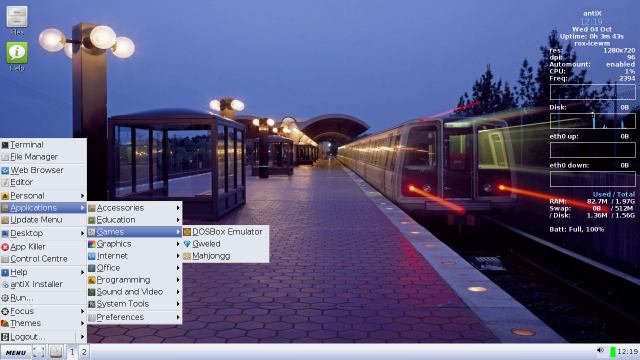The height and width of the screenshot is (360, 640).
Task: Click the volume speaker tray icon
Action: pyautogui.click(x=600, y=350)
